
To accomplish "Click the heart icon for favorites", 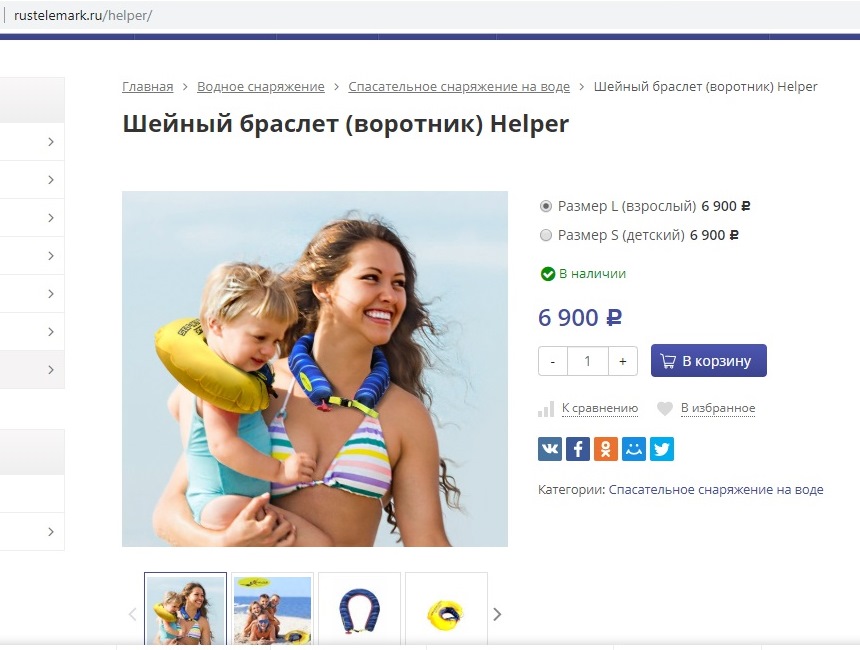I will pos(665,409).
